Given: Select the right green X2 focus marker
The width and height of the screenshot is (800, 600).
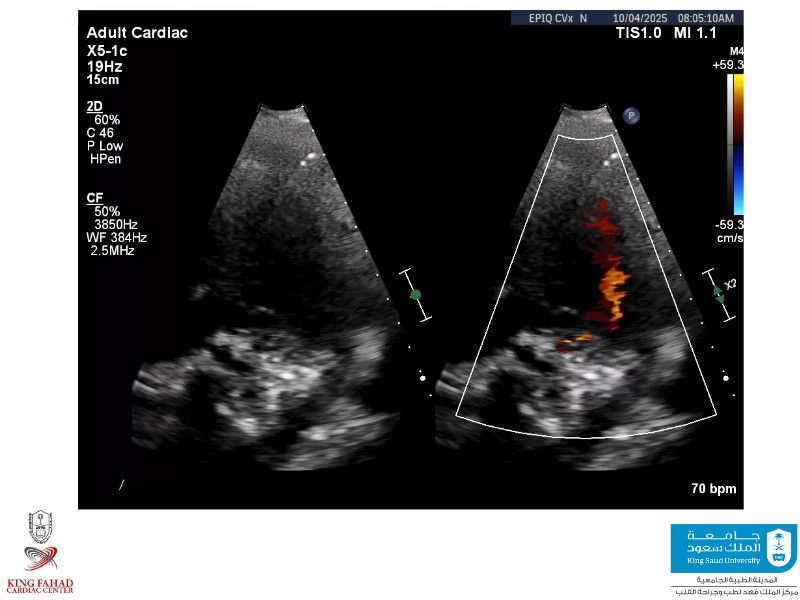Looking at the screenshot, I should click(718, 294).
